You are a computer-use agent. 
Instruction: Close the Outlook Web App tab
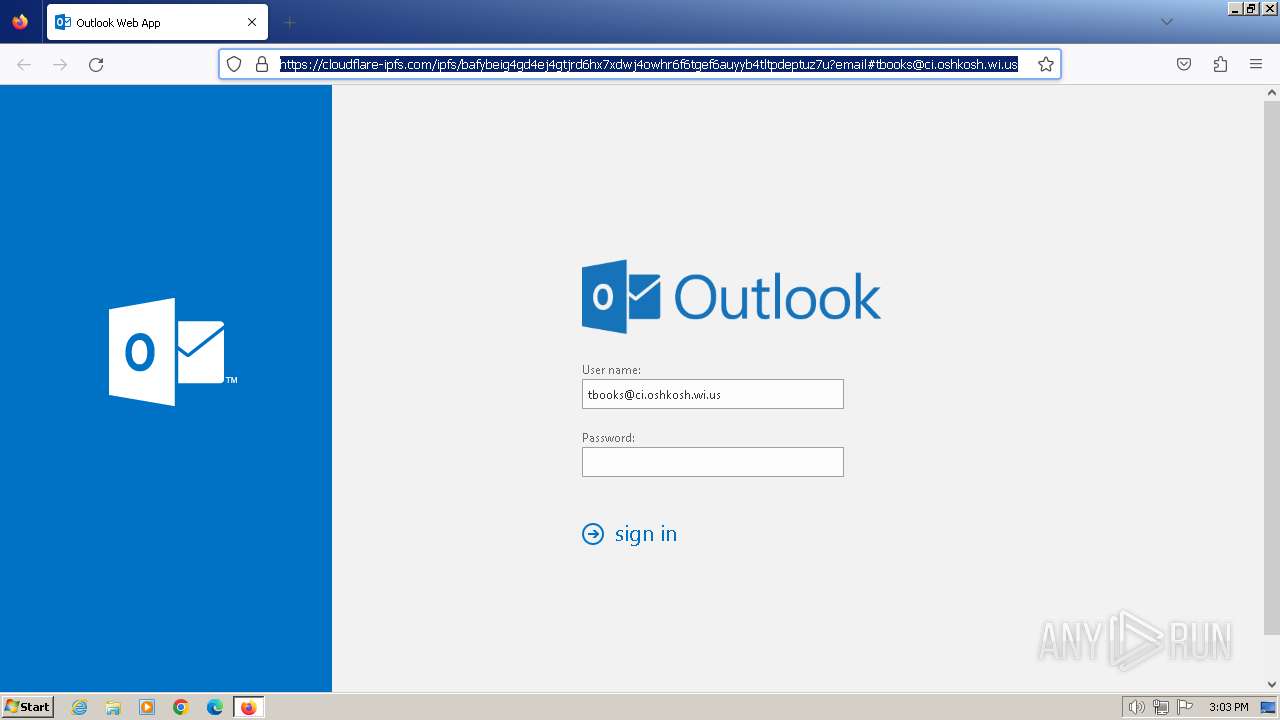[x=252, y=22]
